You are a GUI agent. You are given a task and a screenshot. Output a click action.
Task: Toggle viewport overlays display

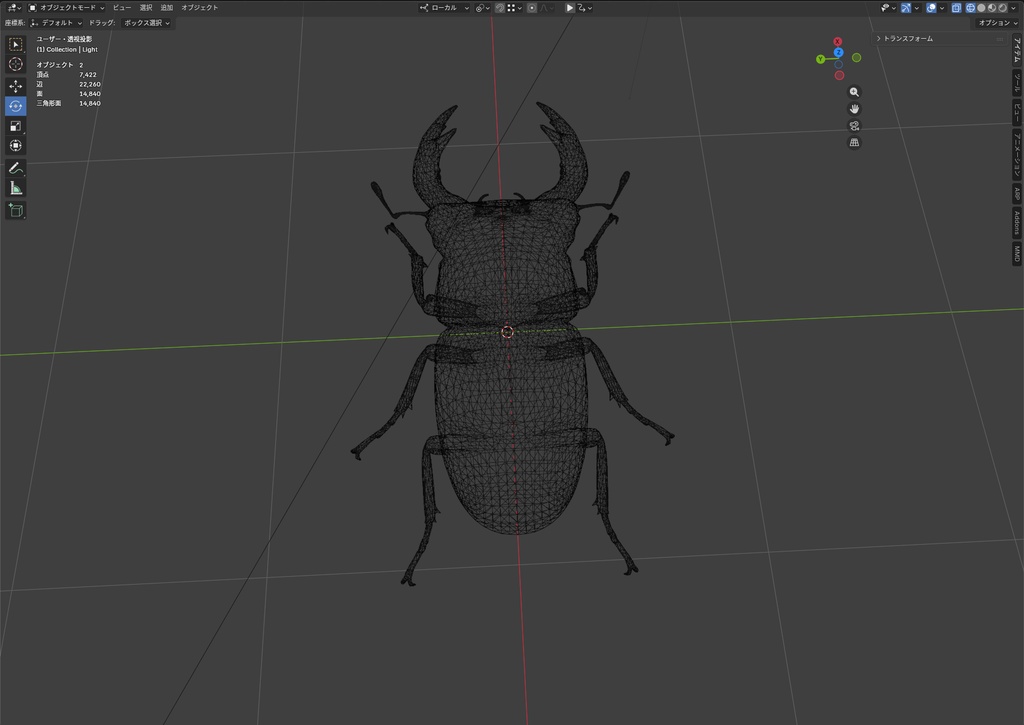[931, 8]
